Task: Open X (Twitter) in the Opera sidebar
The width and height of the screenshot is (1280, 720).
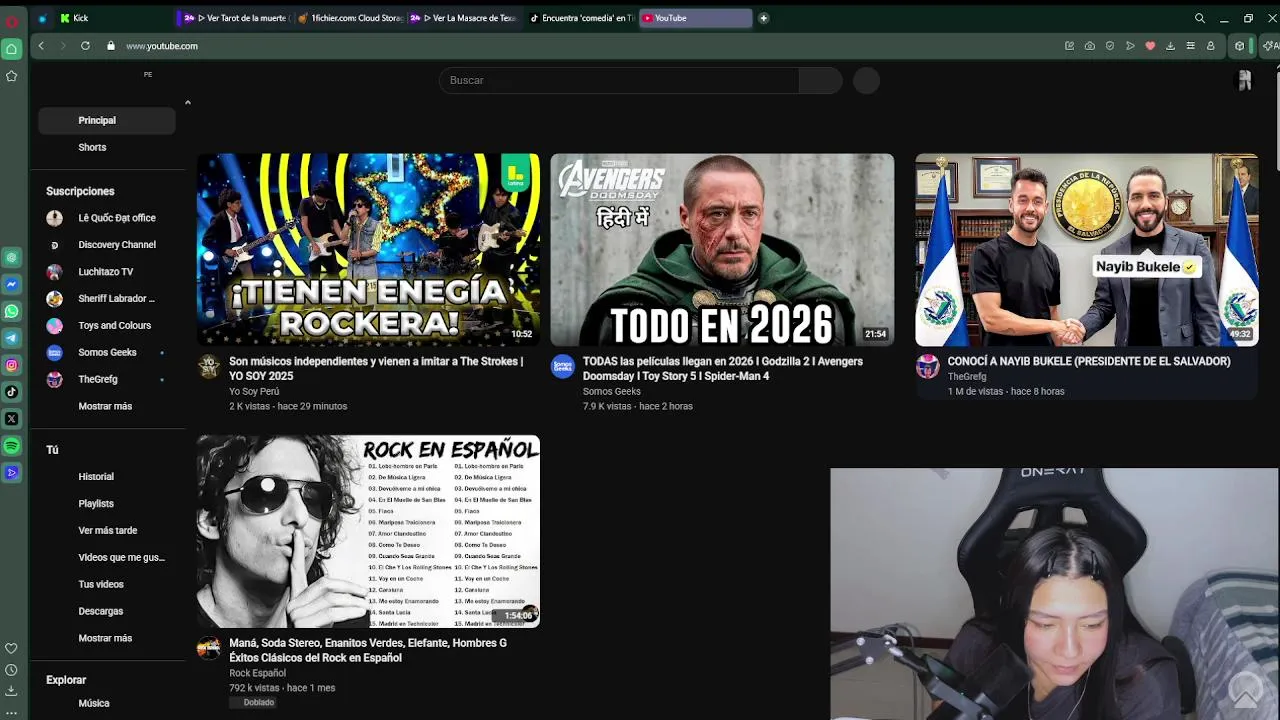Action: coord(12,419)
